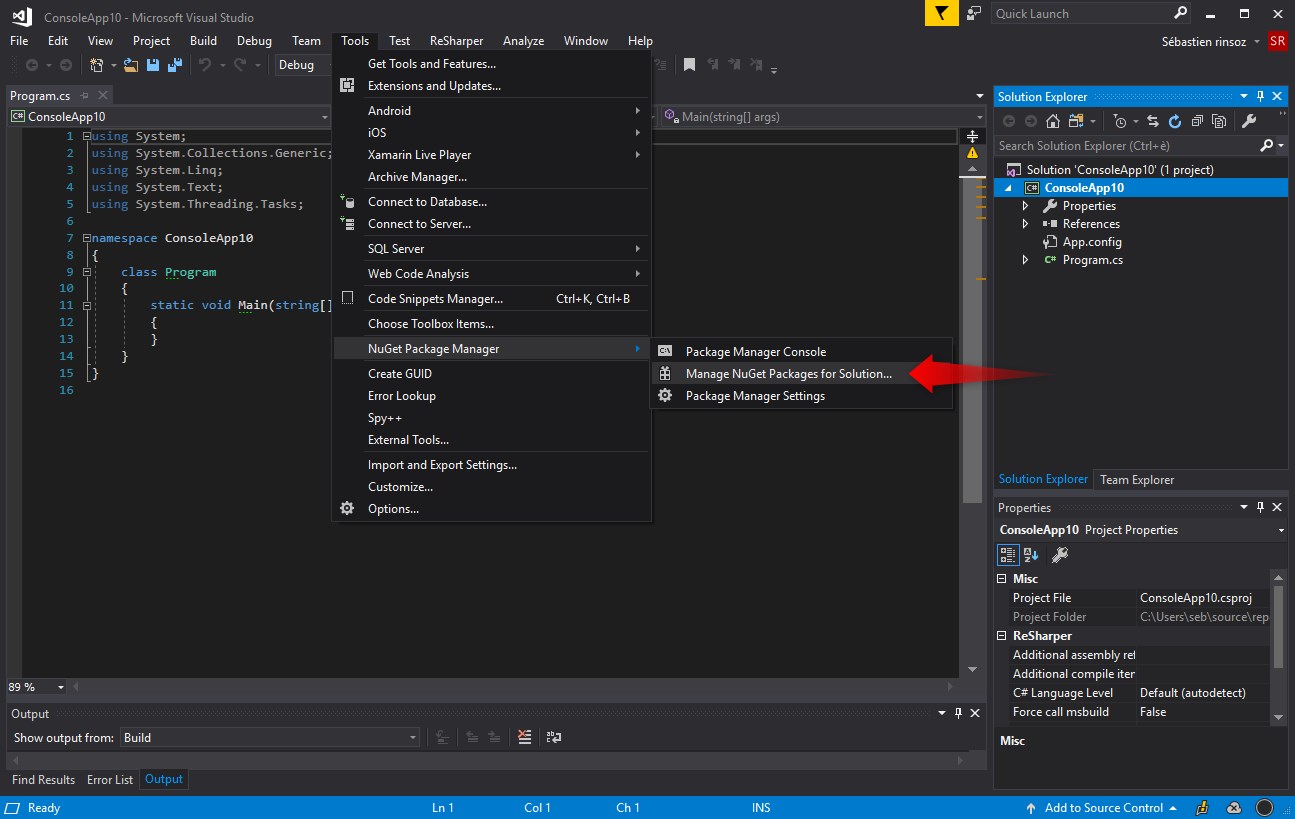1295x819 pixels.
Task: Toggle Alphabetical sort in Properties panel
Action: coord(1031,554)
